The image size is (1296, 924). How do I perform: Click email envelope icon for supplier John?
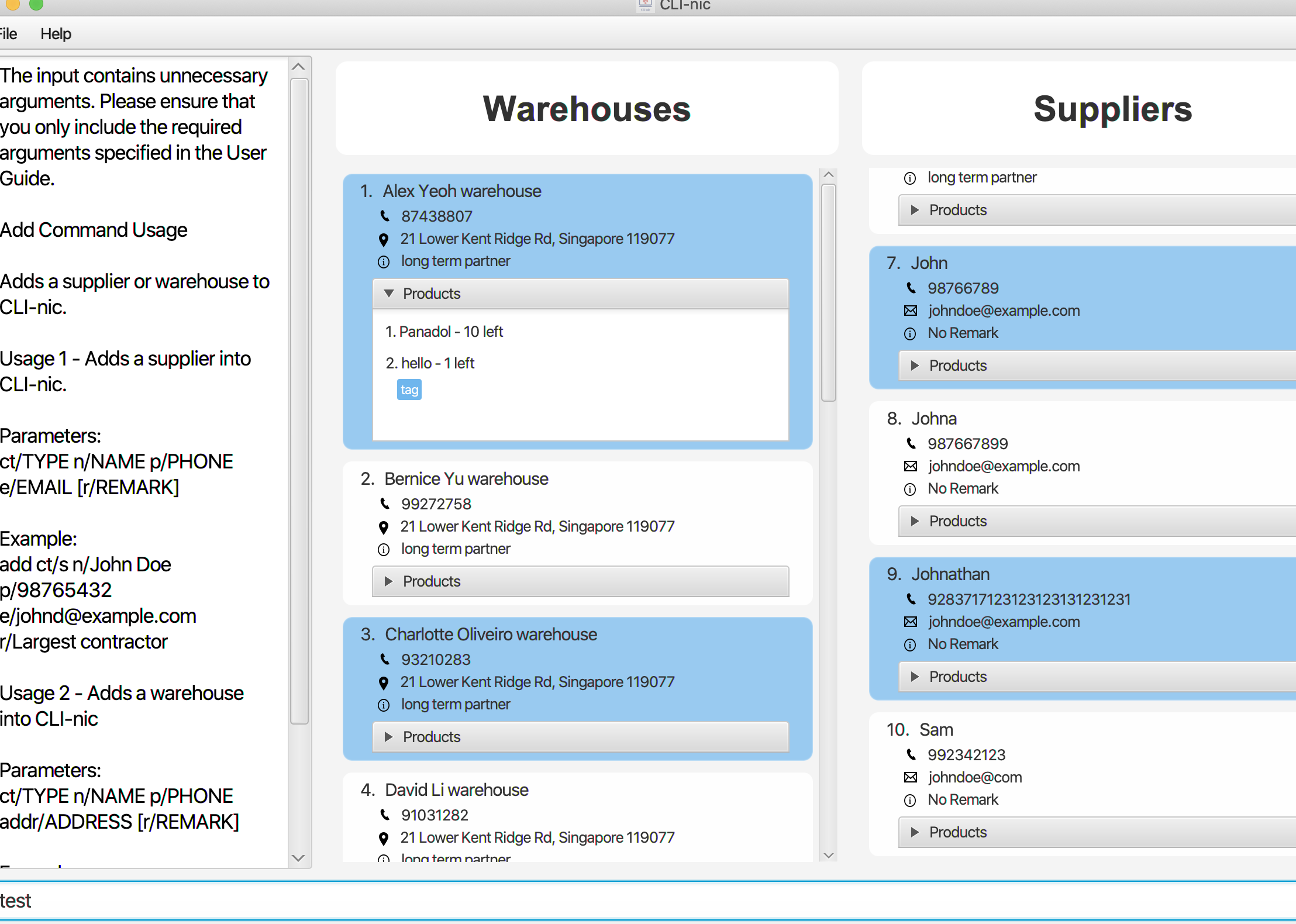tap(911, 311)
